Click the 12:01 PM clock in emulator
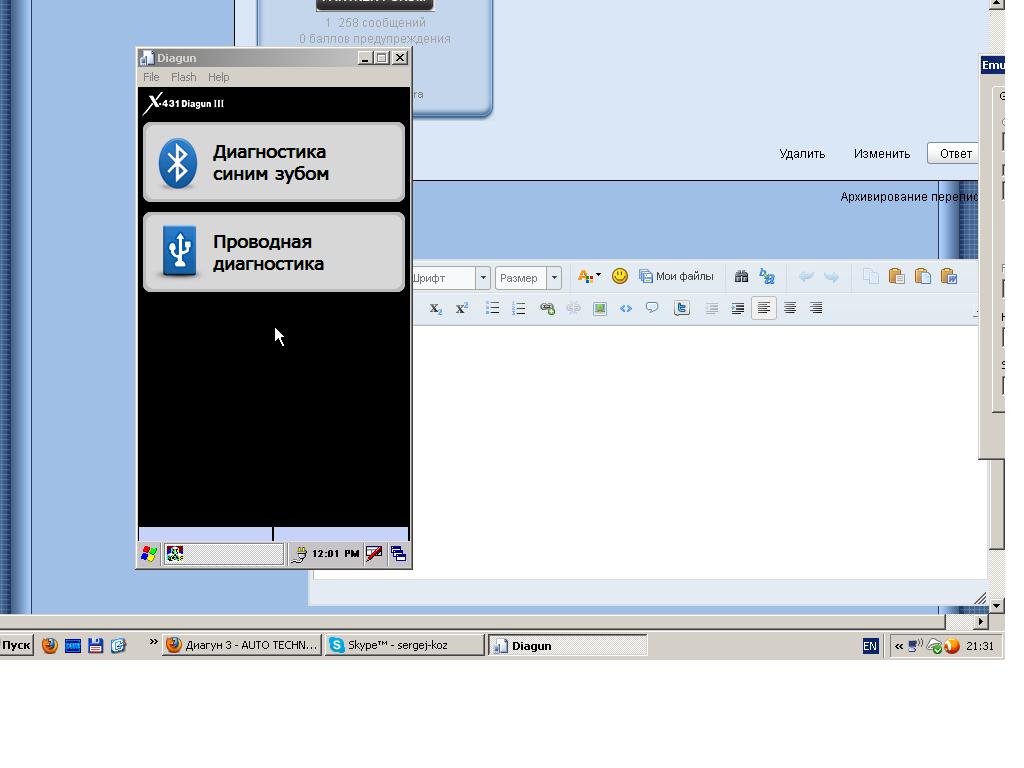This screenshot has height=768, width=1024. tap(335, 554)
